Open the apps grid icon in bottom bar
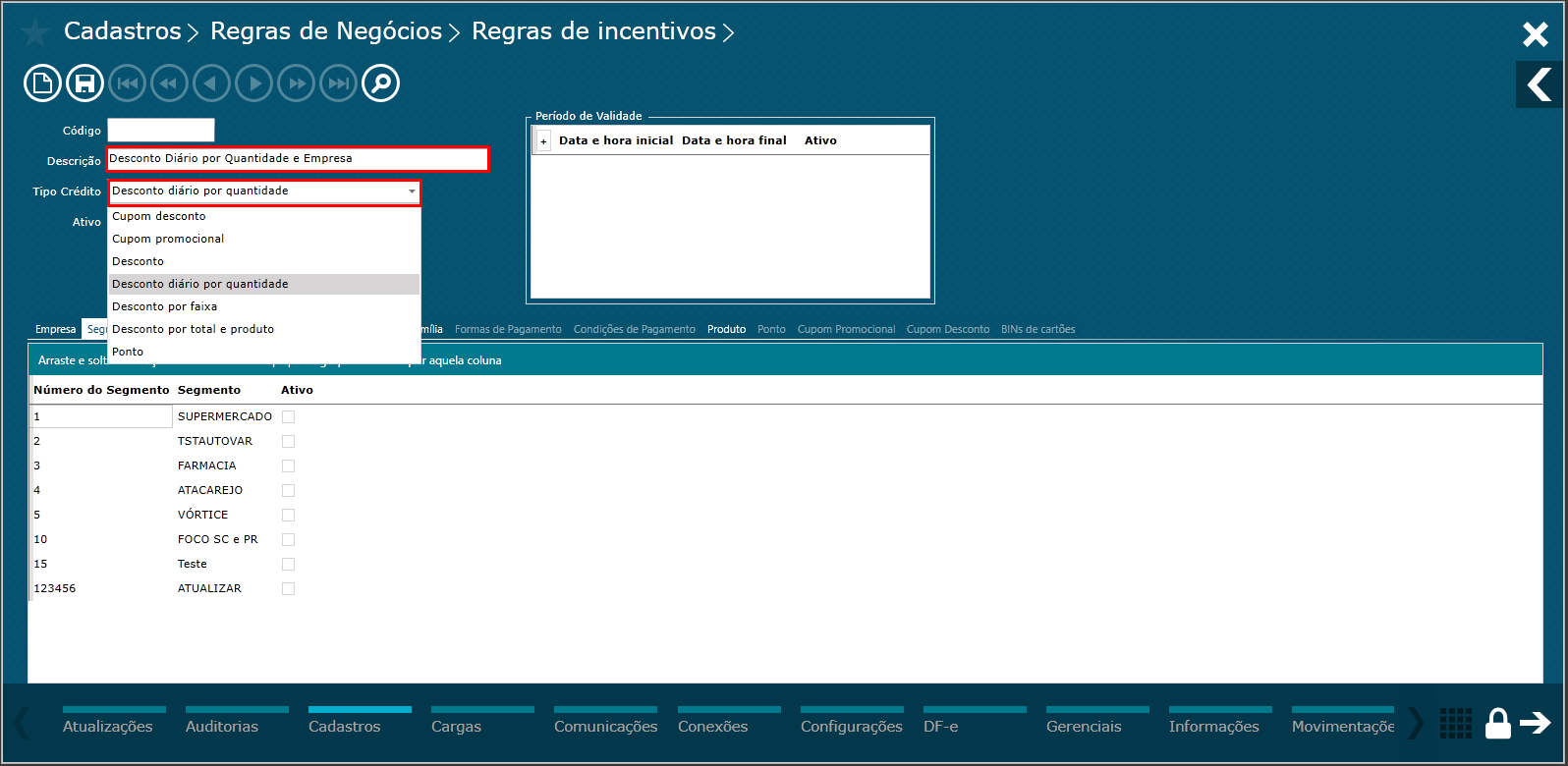1568x766 pixels. [1456, 723]
